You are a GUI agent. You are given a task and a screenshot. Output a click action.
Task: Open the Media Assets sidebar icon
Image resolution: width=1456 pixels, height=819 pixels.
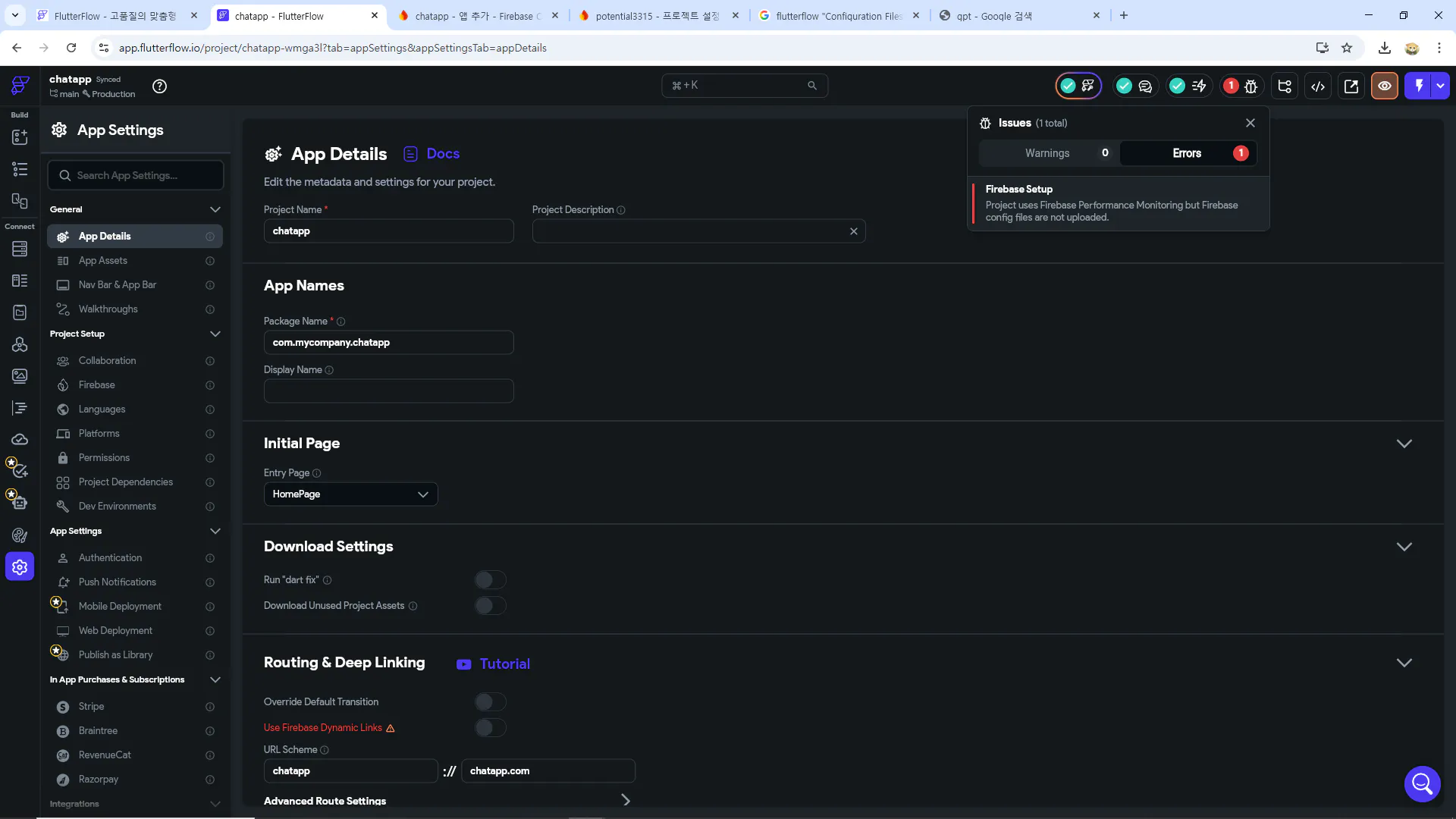point(20,376)
